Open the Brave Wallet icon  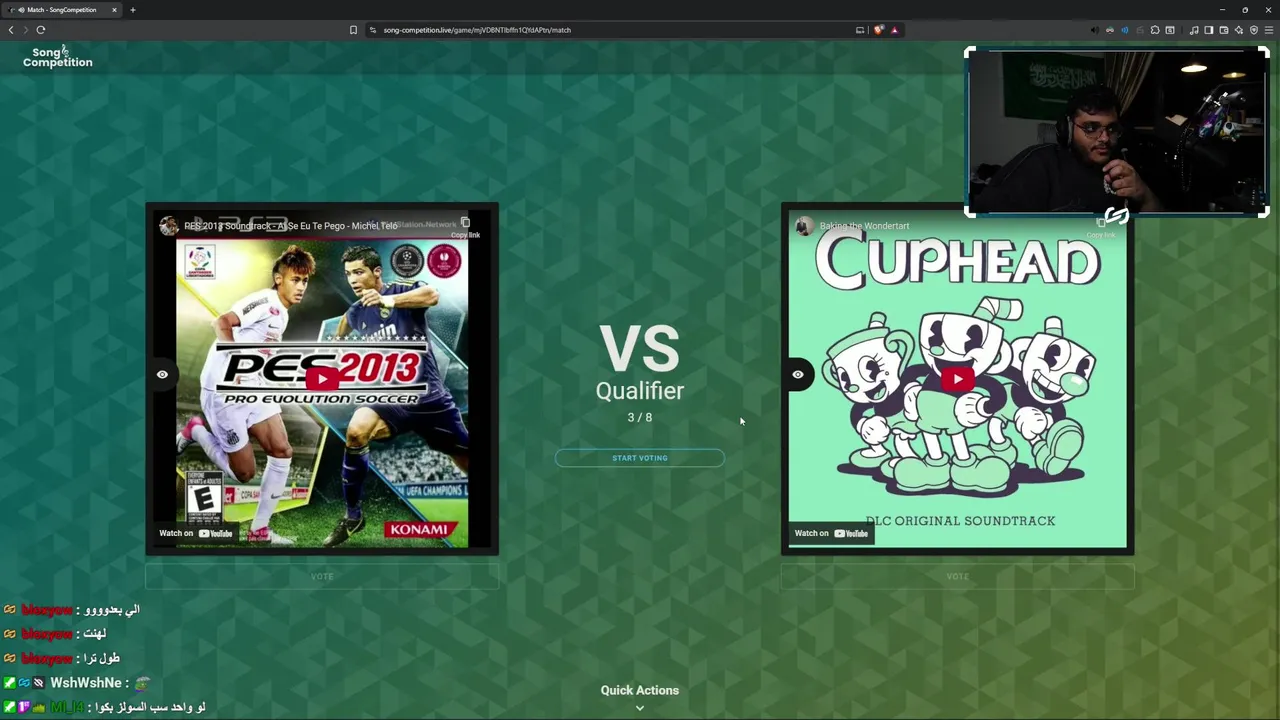pyautogui.click(x=1224, y=30)
